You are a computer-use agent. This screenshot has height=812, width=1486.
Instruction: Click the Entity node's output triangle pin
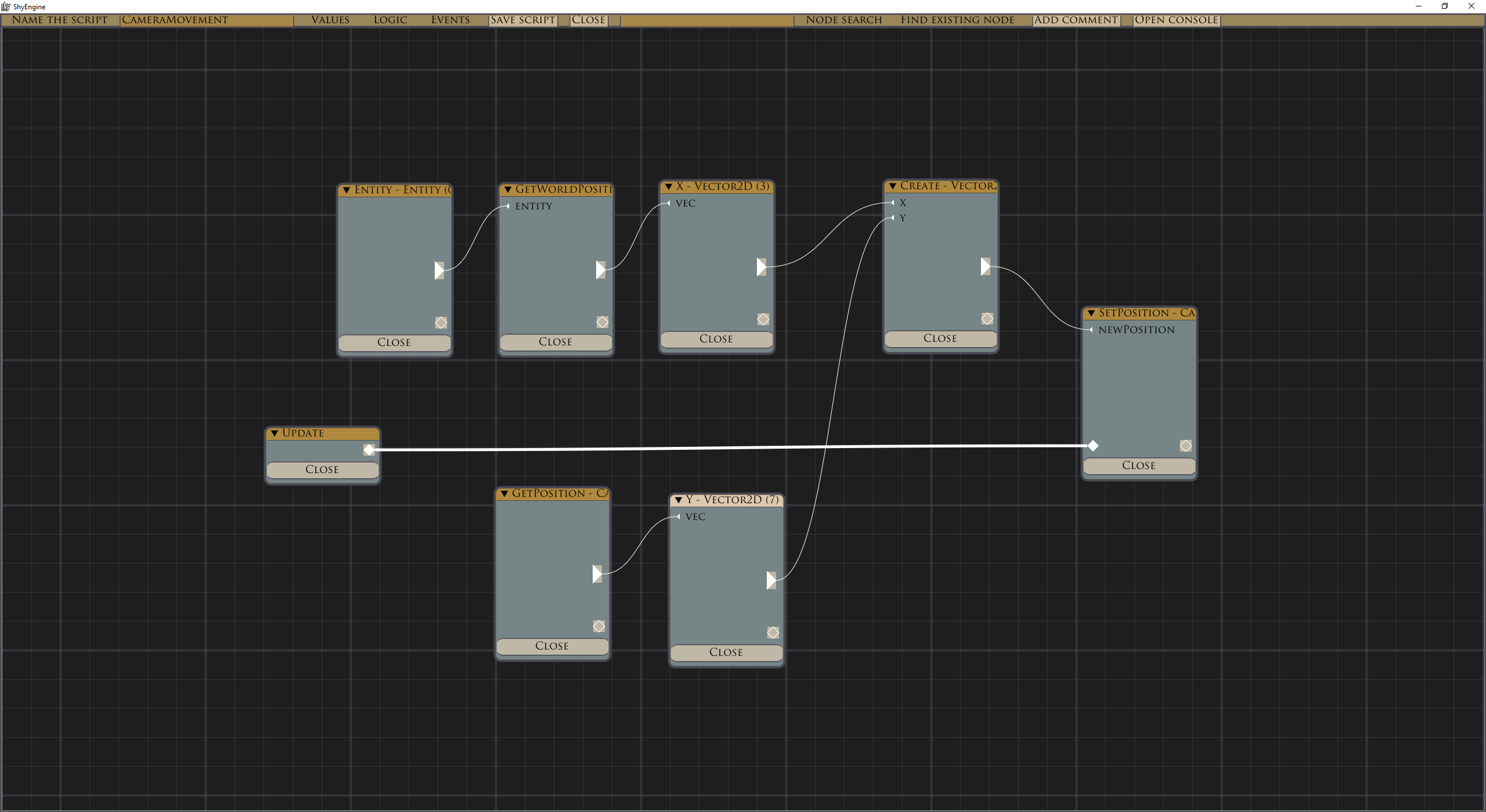[439, 270]
